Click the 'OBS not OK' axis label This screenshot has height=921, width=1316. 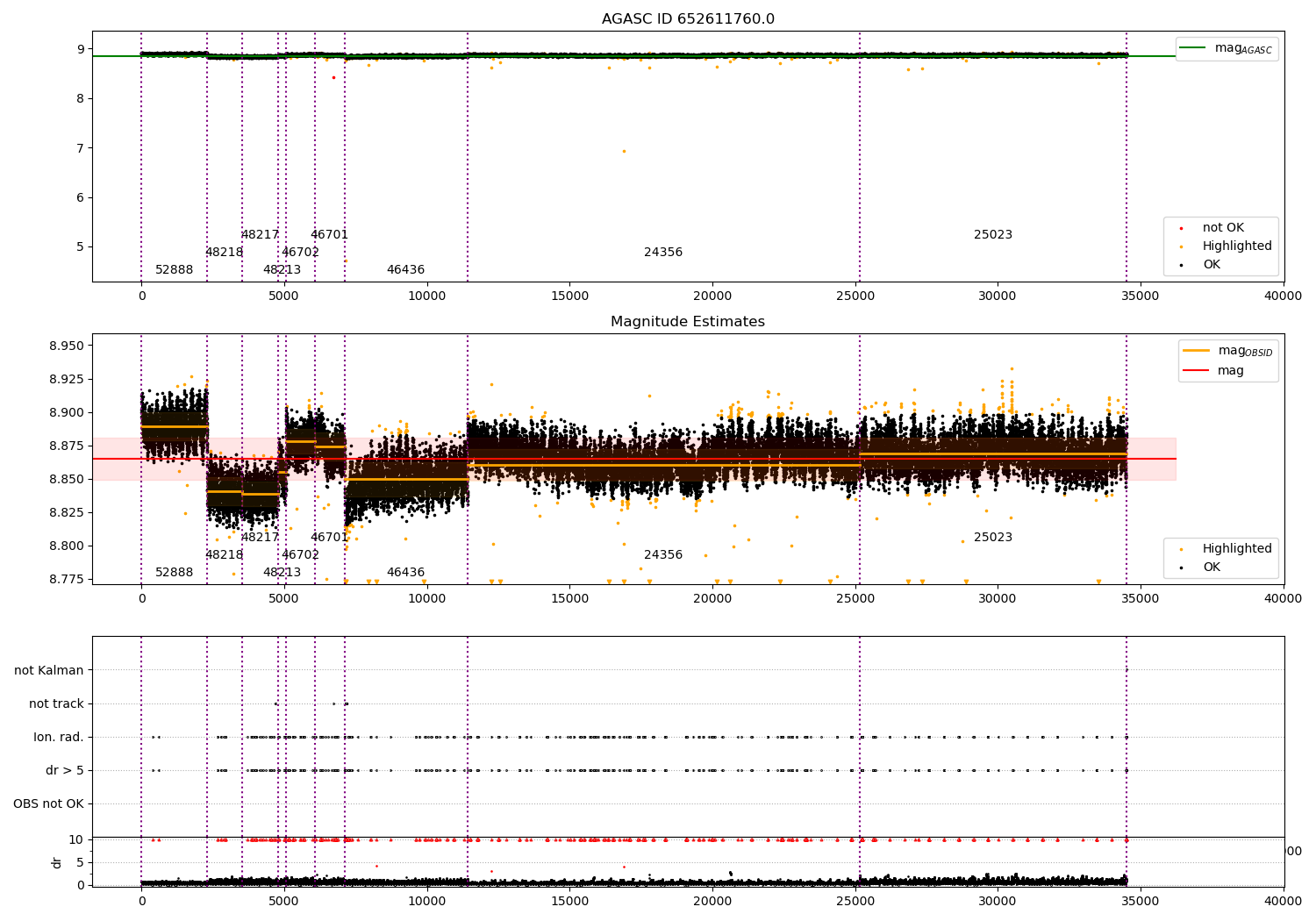pyautogui.click(x=48, y=803)
